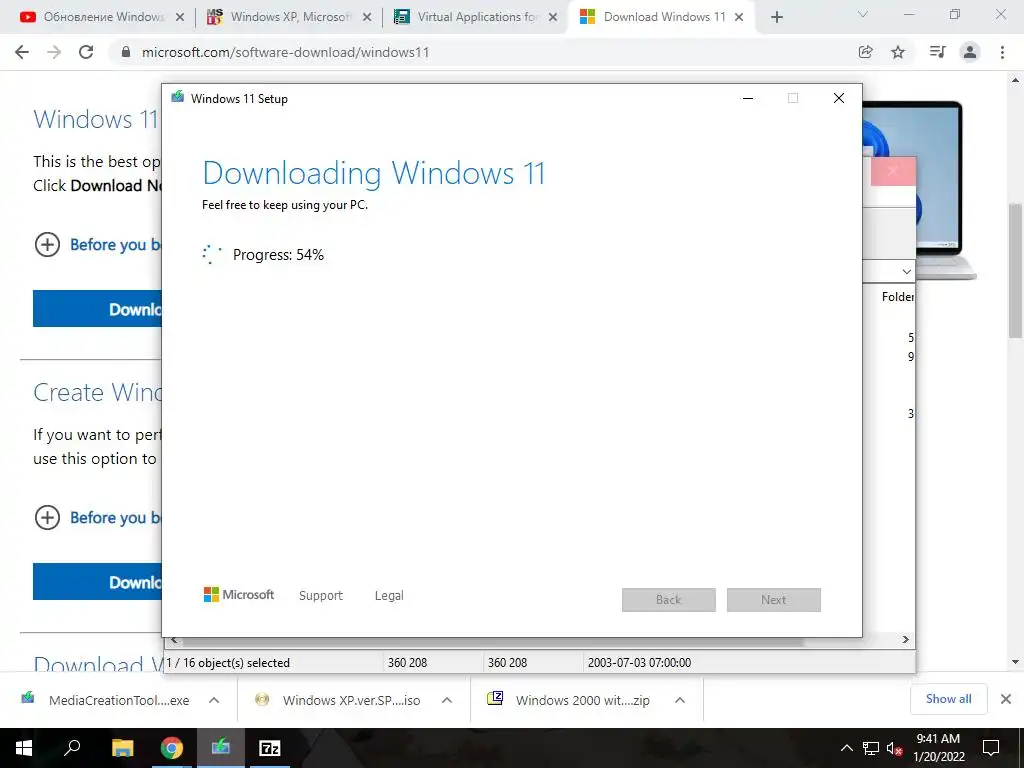Viewport: 1024px width, 768px height.
Task: Click the Folder column header in 7-Zip
Action: click(x=897, y=296)
